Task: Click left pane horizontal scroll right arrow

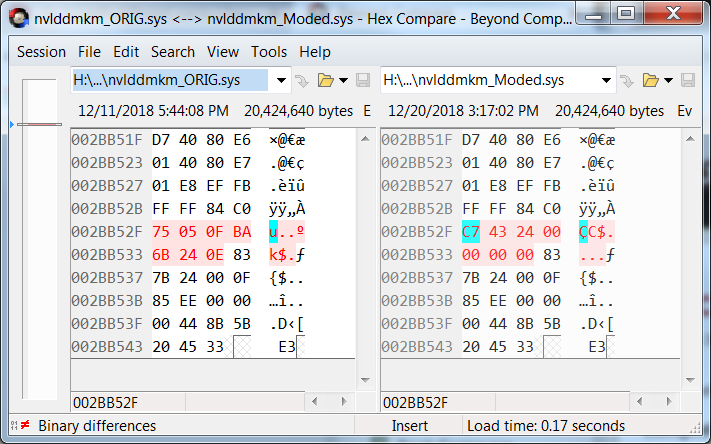Action: coord(344,401)
